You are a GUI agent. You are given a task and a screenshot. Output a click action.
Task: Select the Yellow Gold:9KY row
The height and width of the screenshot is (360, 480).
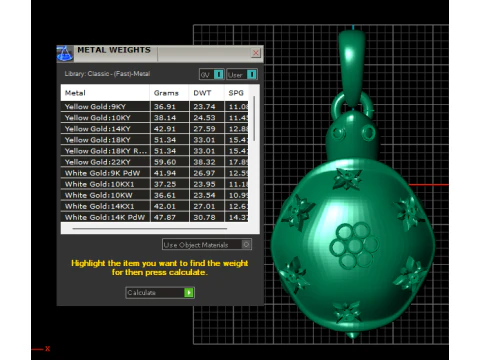point(154,107)
